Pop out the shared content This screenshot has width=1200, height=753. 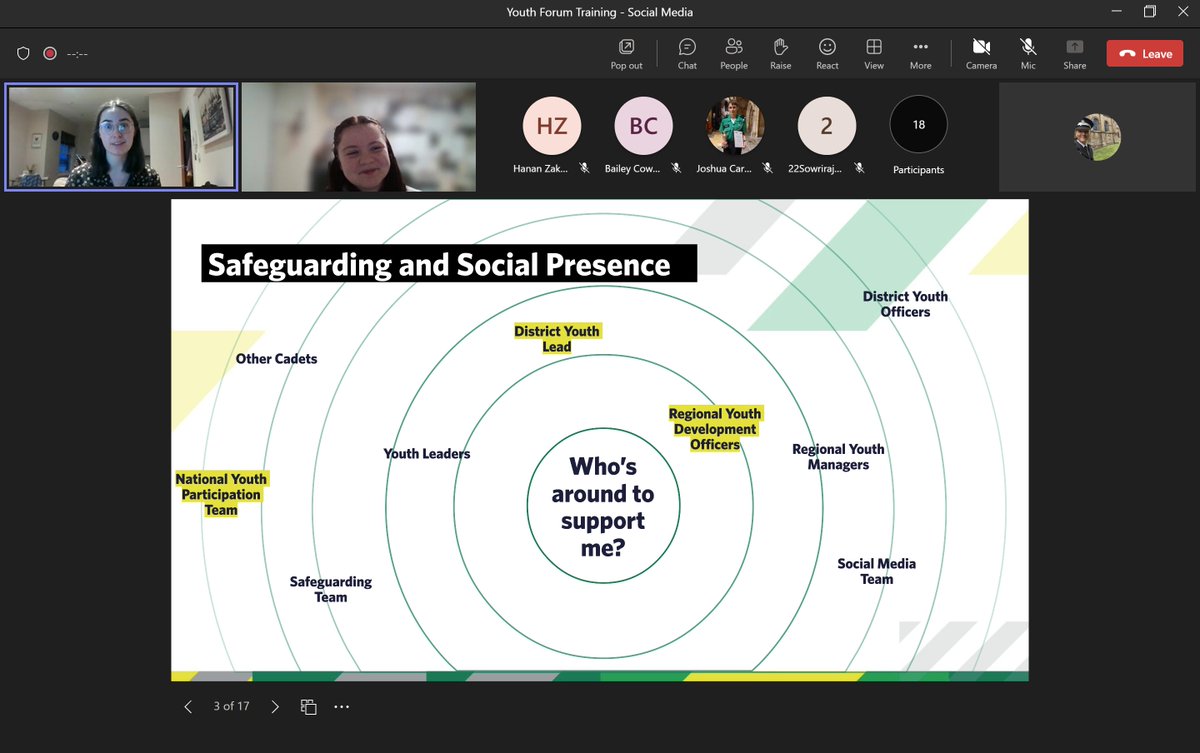pyautogui.click(x=626, y=54)
